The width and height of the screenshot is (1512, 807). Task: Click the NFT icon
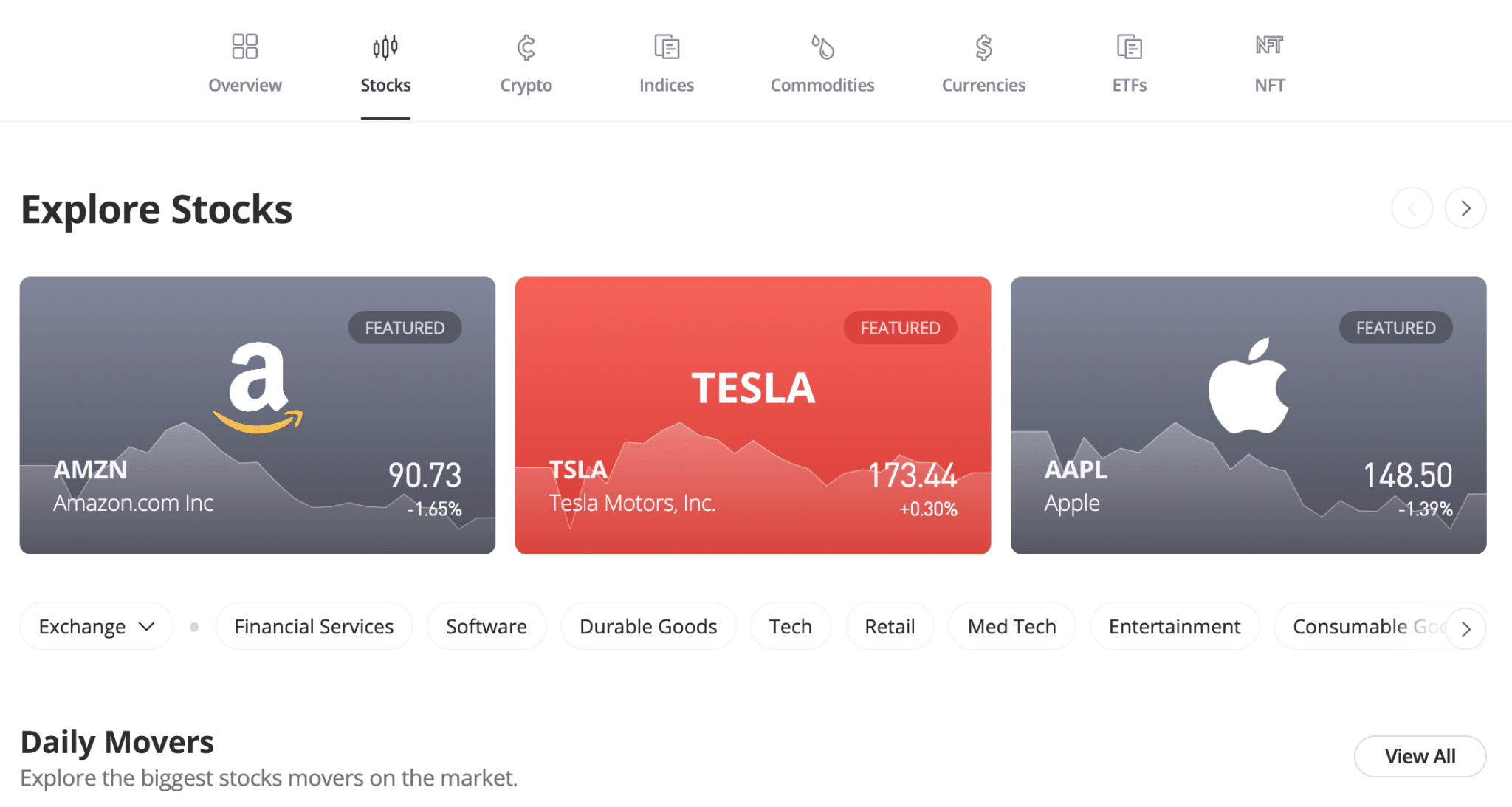1269,46
